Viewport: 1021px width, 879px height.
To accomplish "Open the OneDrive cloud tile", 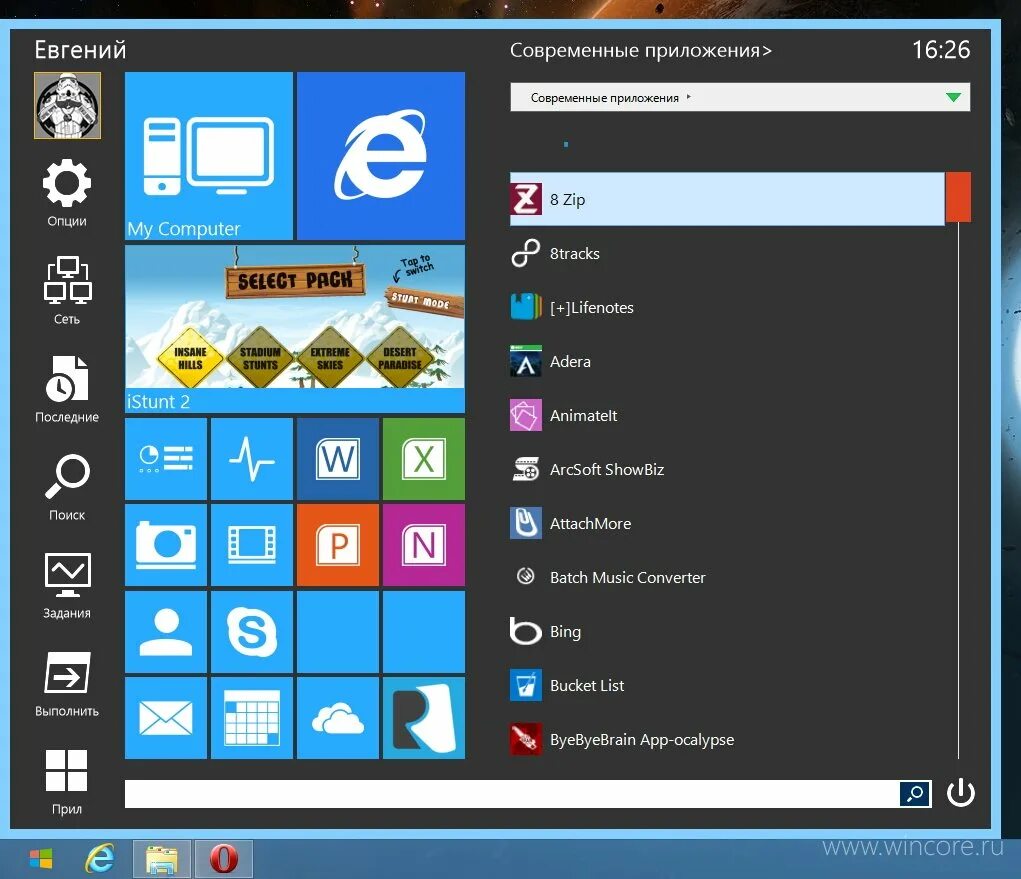I will coord(337,718).
